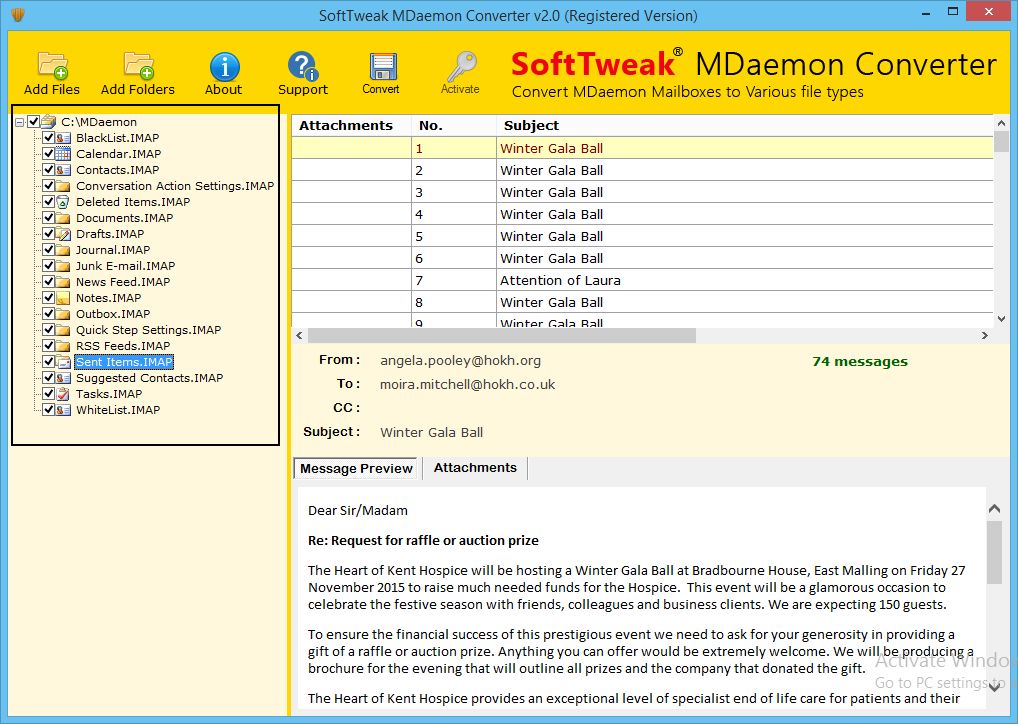
Task: Maximize the SoftTweak MDaemon Converter window
Action: pos(952,12)
